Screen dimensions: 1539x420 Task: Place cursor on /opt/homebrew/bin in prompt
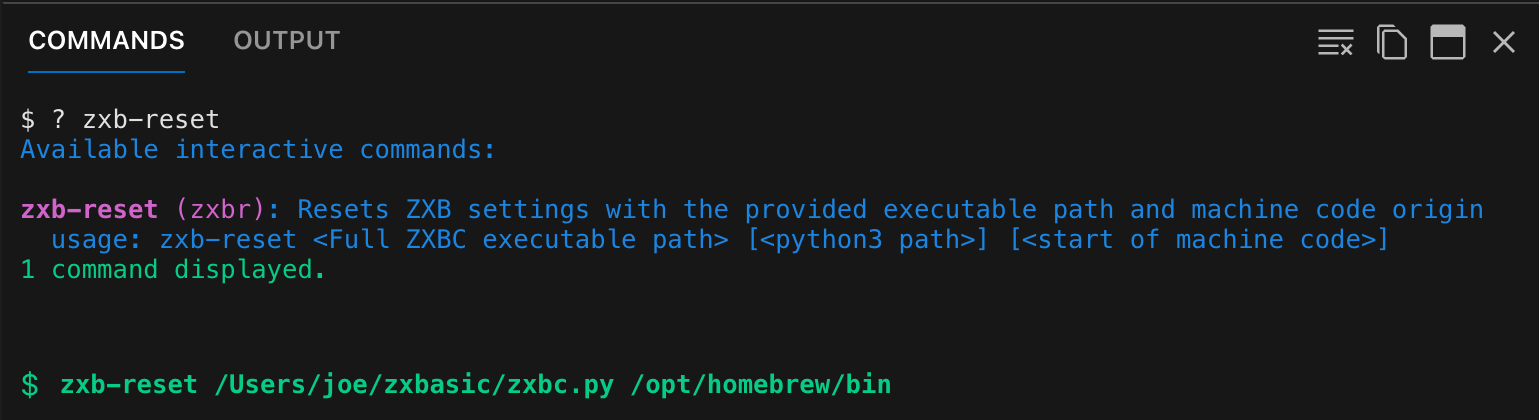tap(760, 384)
